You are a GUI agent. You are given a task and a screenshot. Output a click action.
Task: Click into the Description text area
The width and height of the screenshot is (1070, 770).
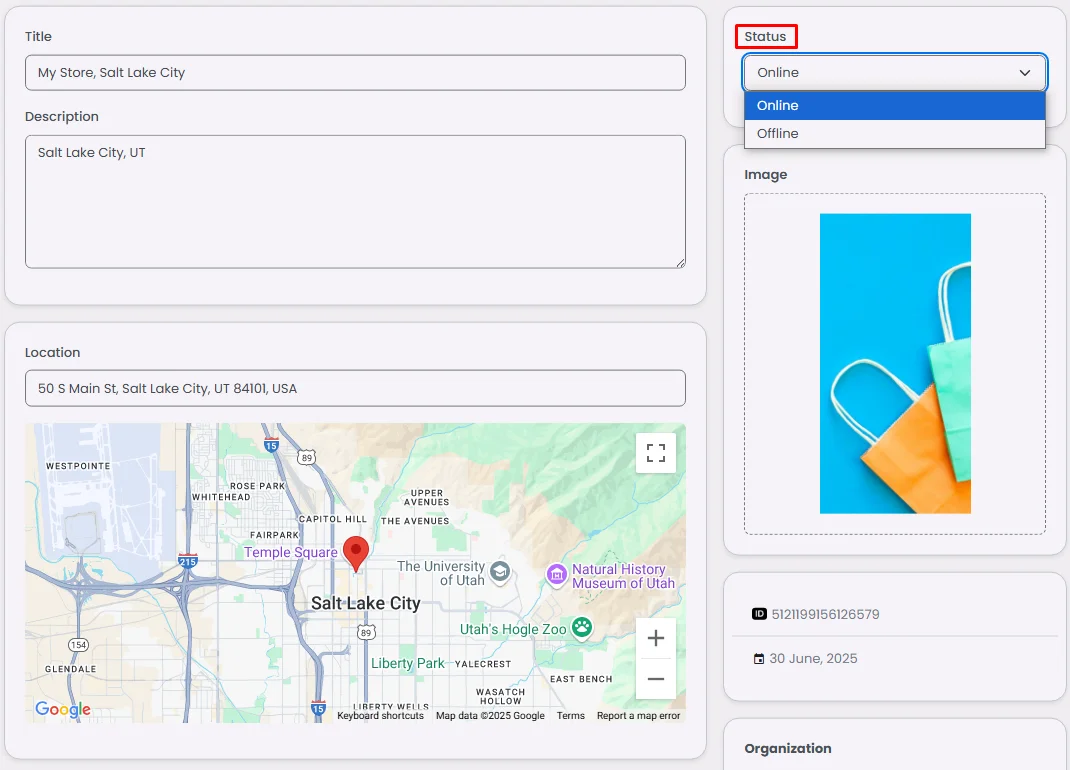(x=356, y=201)
